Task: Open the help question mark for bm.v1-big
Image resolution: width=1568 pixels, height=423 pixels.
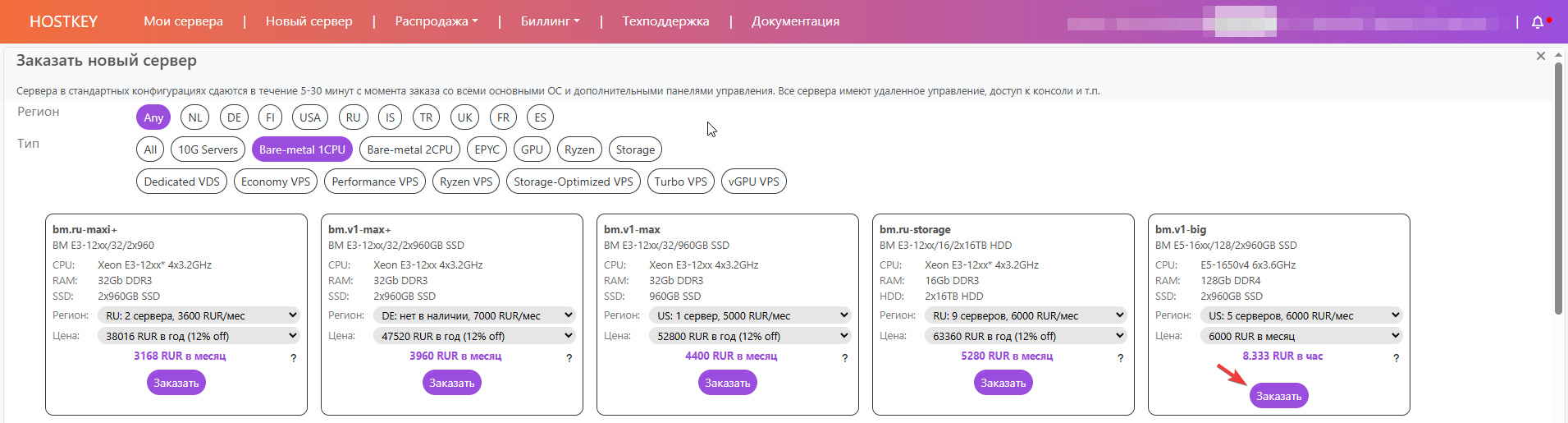Action: tap(1396, 358)
